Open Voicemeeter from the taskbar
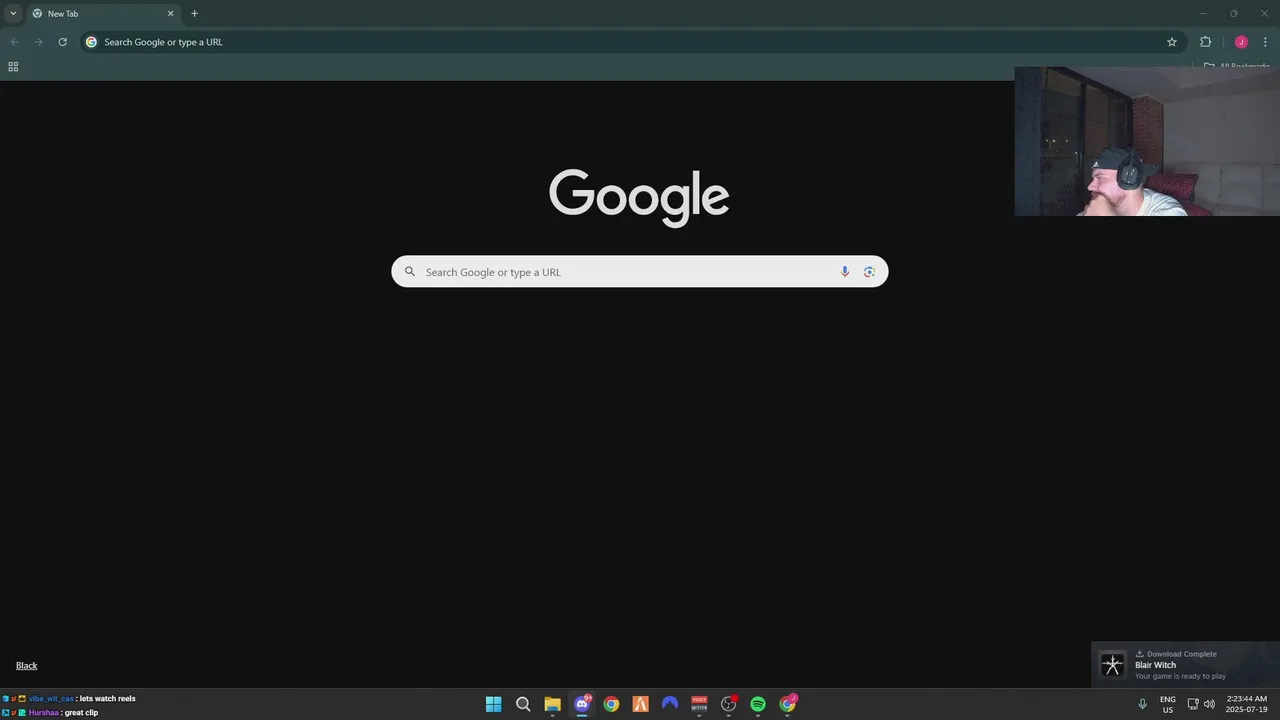This screenshot has width=1280, height=720. (699, 704)
